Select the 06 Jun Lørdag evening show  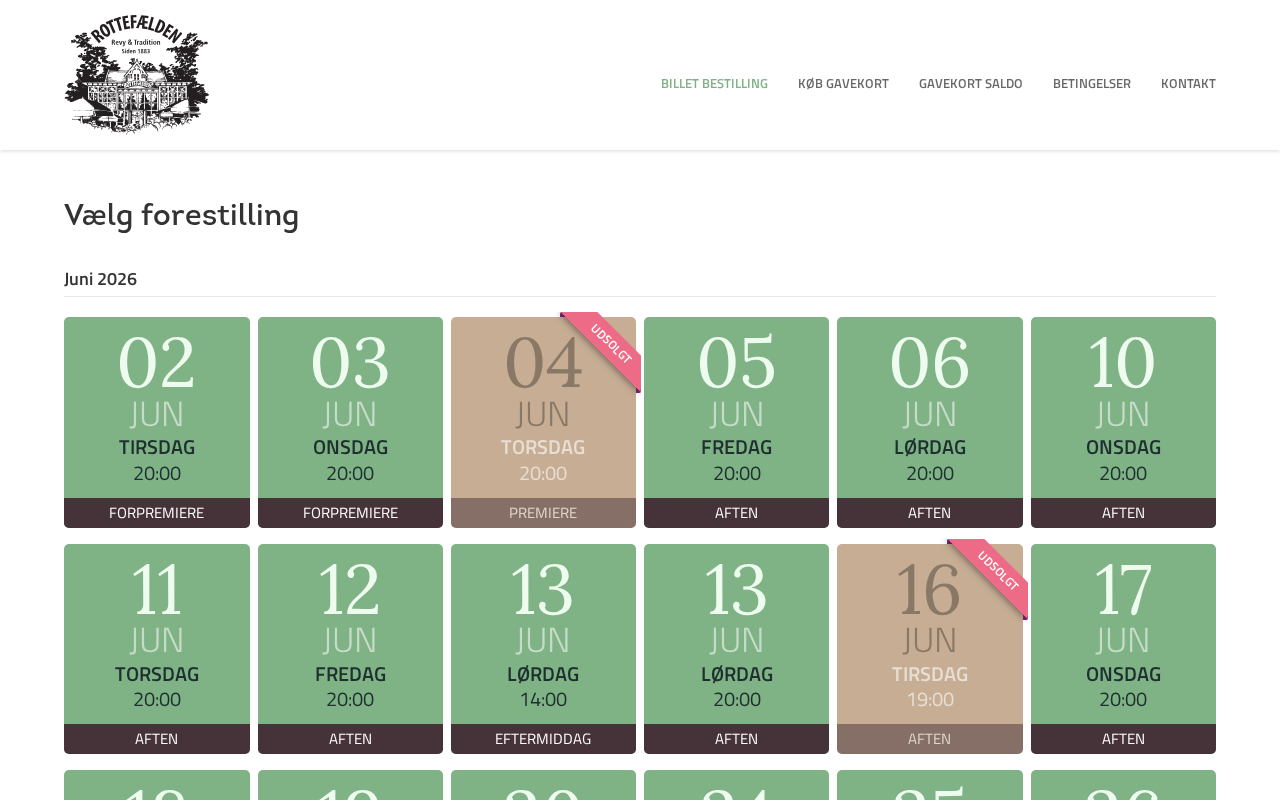(930, 422)
